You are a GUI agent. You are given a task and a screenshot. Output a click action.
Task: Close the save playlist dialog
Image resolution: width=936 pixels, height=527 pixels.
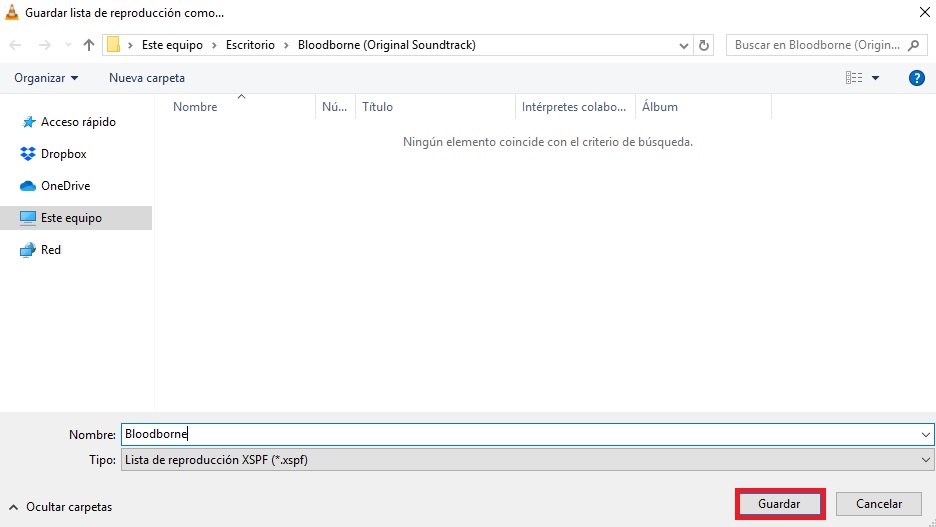click(x=924, y=13)
